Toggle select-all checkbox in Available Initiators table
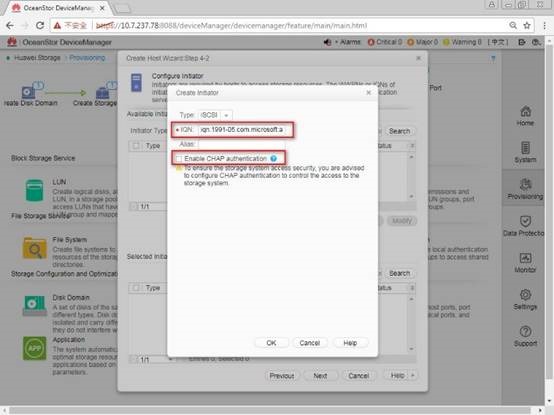 point(136,146)
